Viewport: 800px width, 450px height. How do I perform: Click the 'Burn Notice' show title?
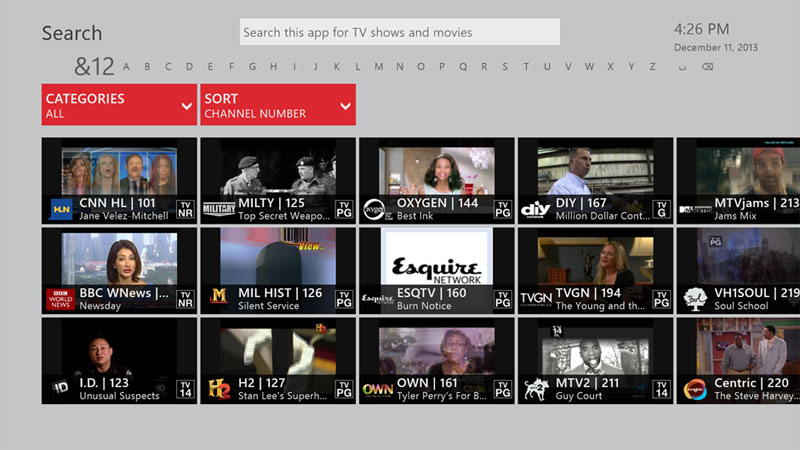pos(424,306)
